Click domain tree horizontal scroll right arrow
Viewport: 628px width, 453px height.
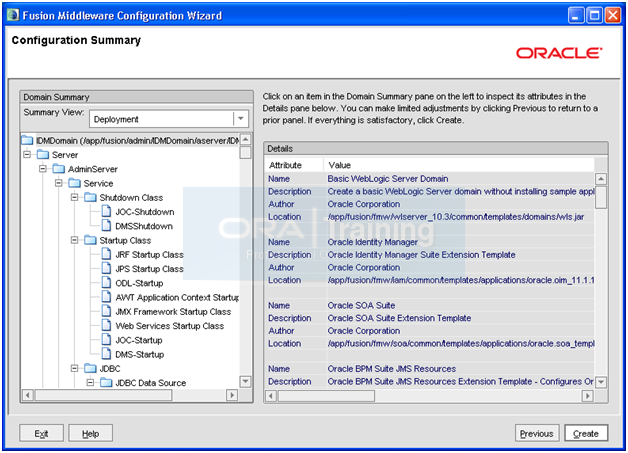[232, 395]
